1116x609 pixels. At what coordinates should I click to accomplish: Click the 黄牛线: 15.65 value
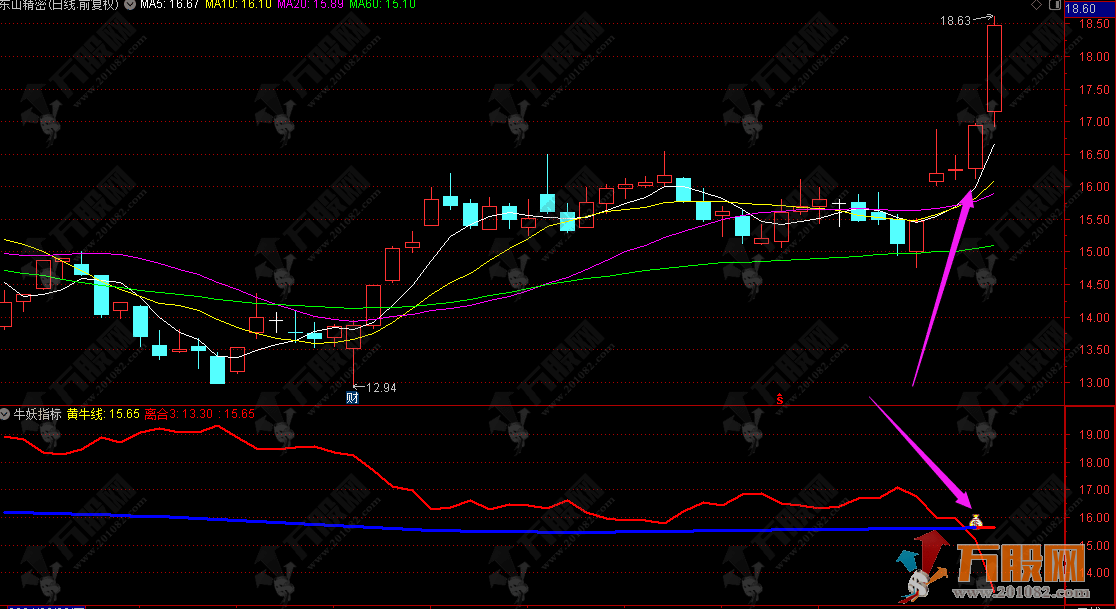[x=103, y=414]
